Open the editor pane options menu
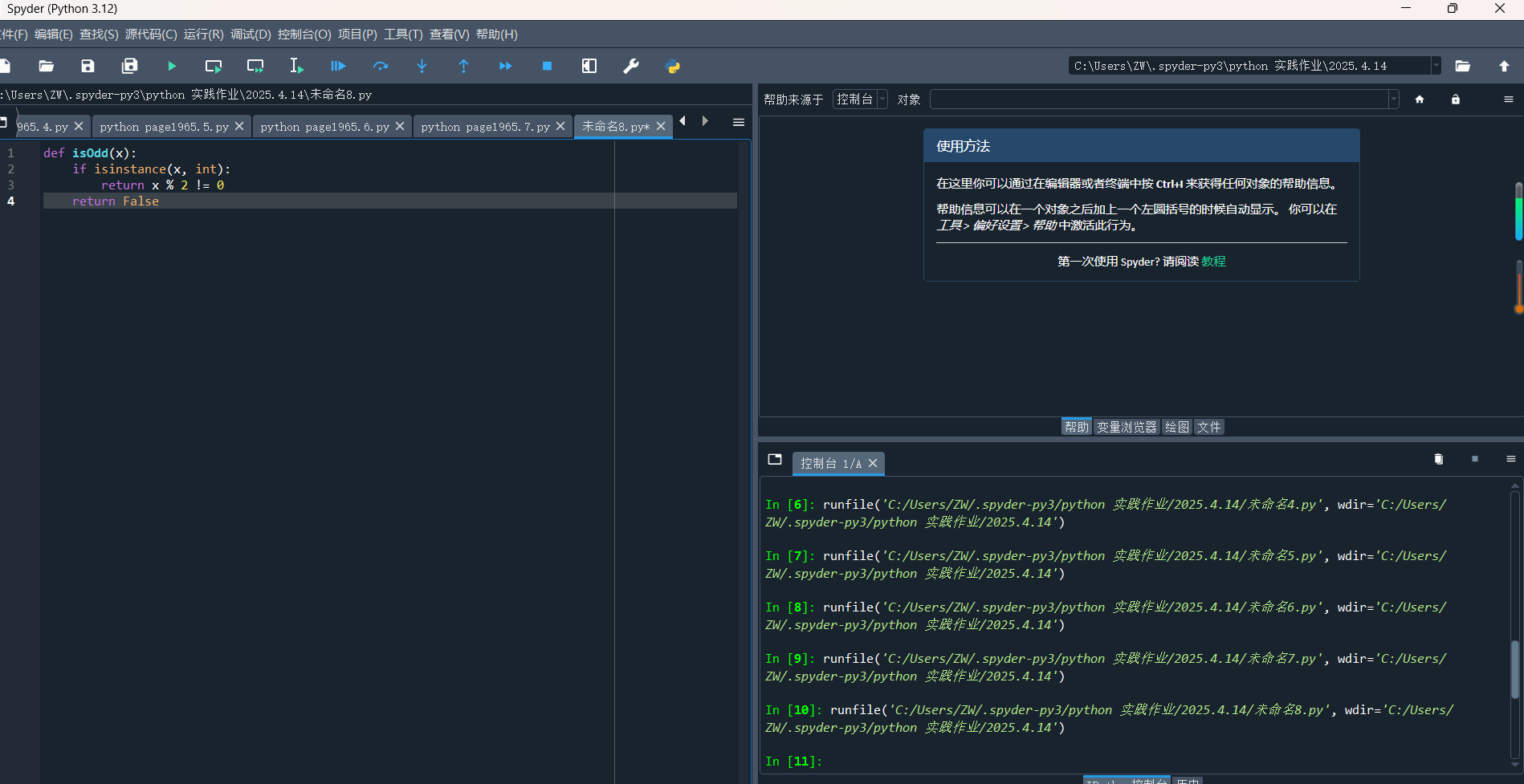The width and height of the screenshot is (1524, 784). (x=738, y=122)
